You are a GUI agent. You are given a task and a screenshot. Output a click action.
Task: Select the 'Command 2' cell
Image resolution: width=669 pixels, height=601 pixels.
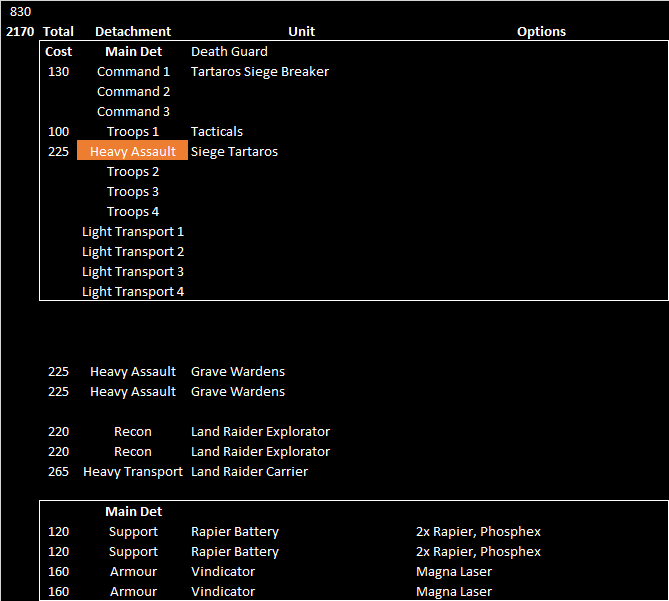pyautogui.click(x=133, y=92)
